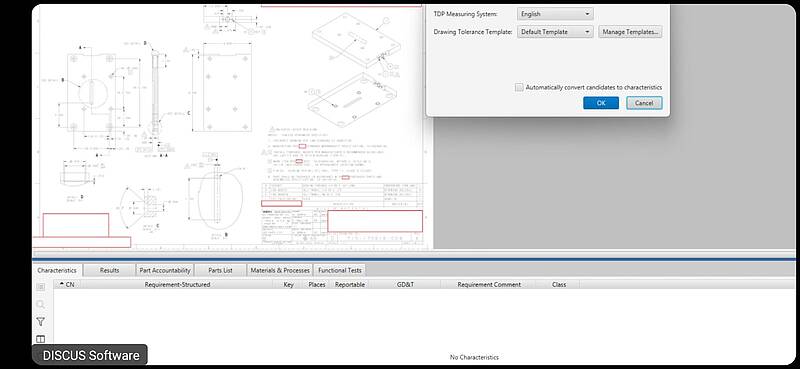Select the Characteristics tab
Viewport: 800px width, 369px height.
click(57, 270)
